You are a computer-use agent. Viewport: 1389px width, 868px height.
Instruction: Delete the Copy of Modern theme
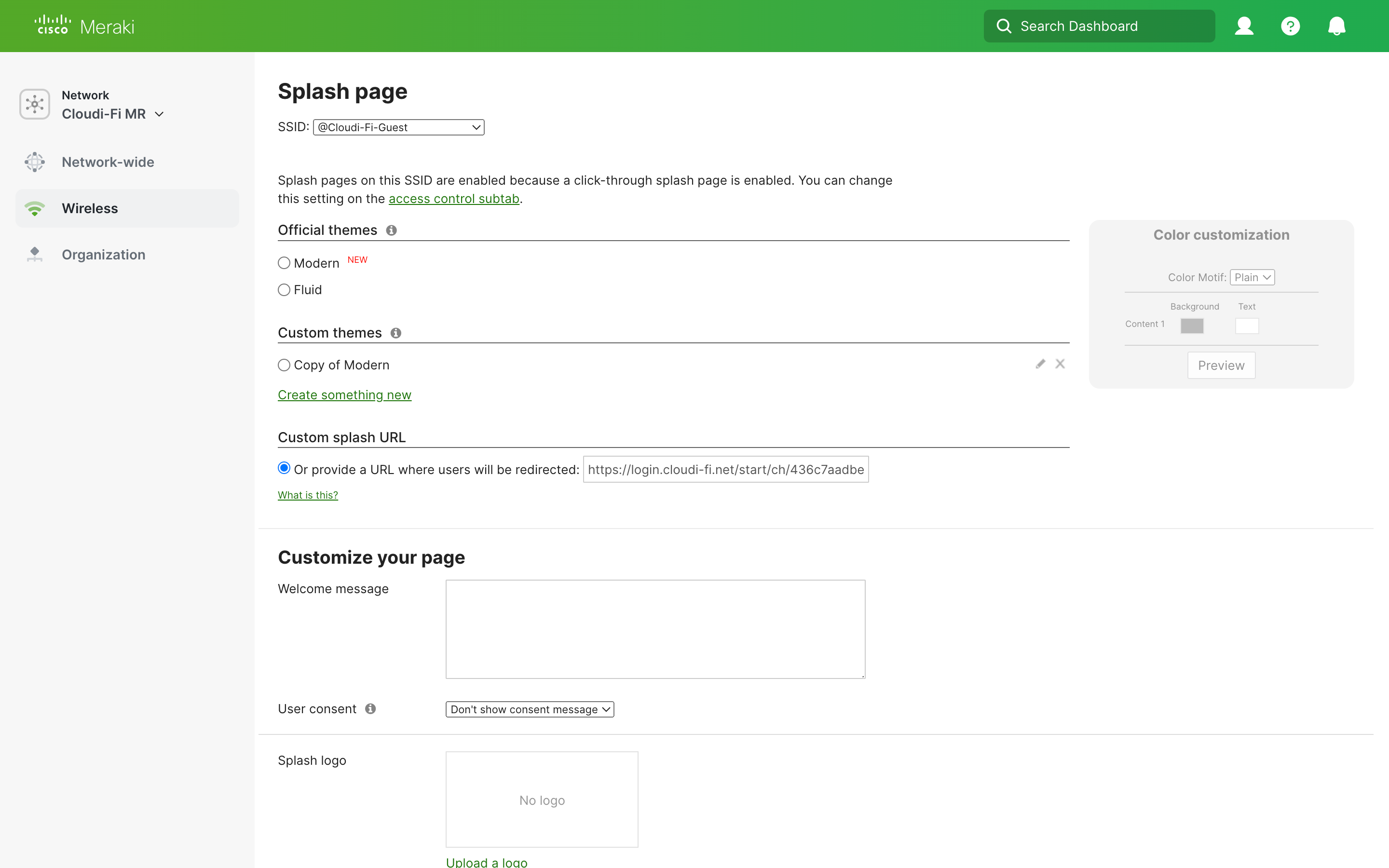1060,364
